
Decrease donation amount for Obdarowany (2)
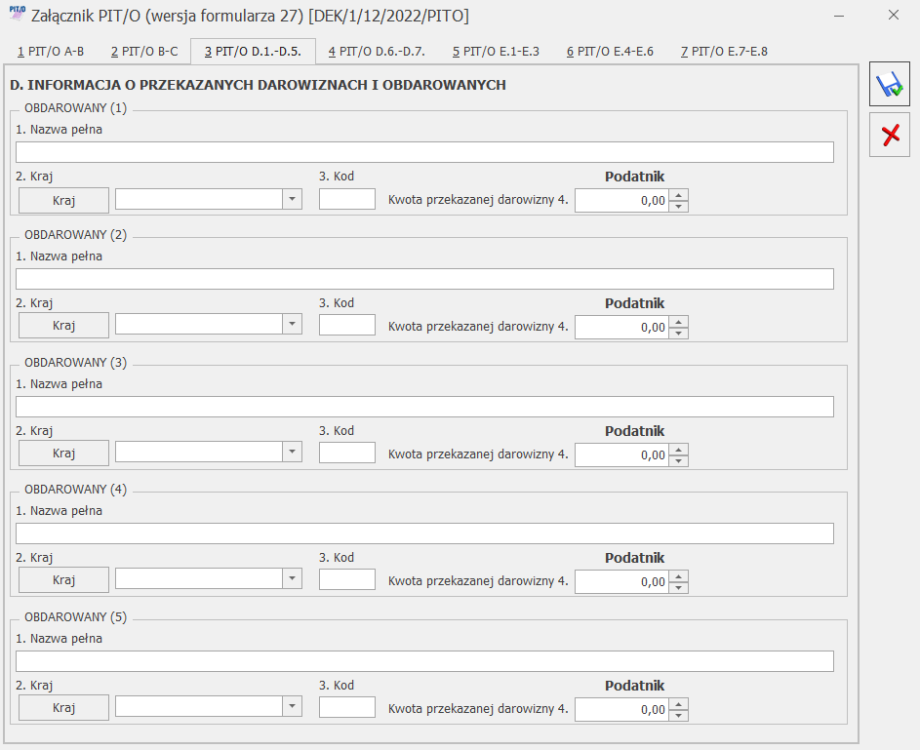tap(679, 333)
